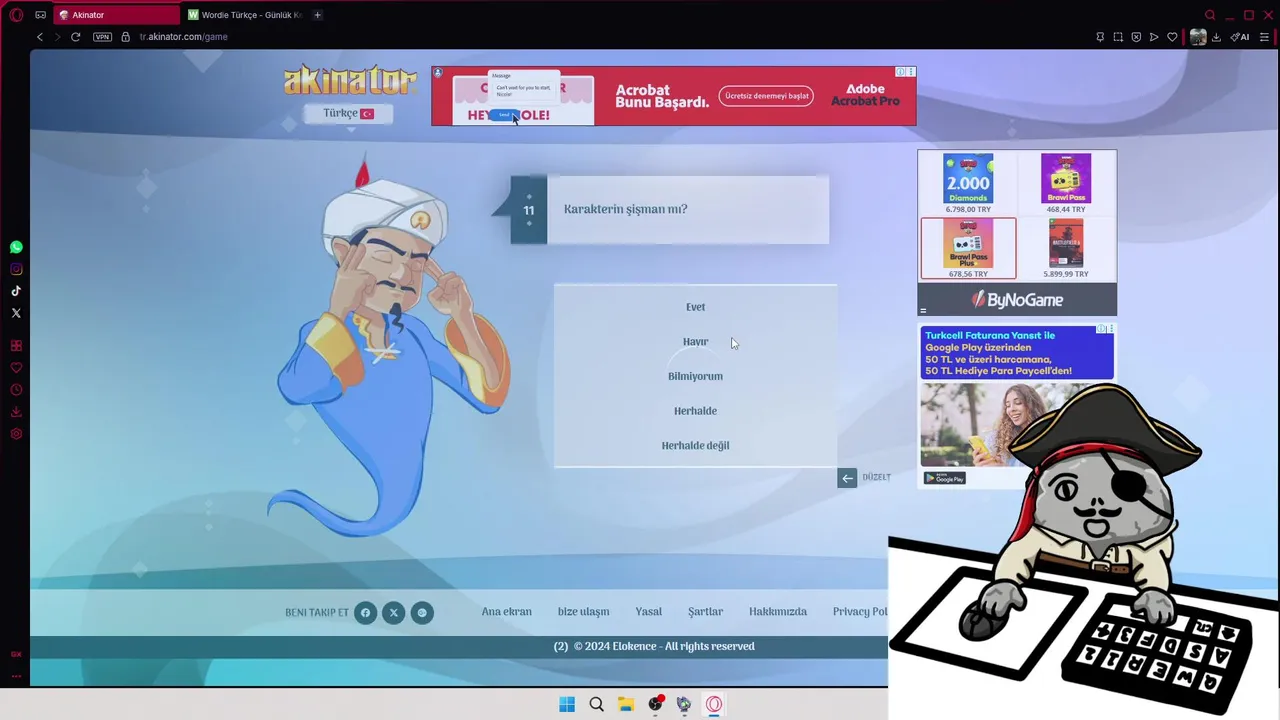
Task: Answer Bilmiyorum to the question
Action: (695, 376)
